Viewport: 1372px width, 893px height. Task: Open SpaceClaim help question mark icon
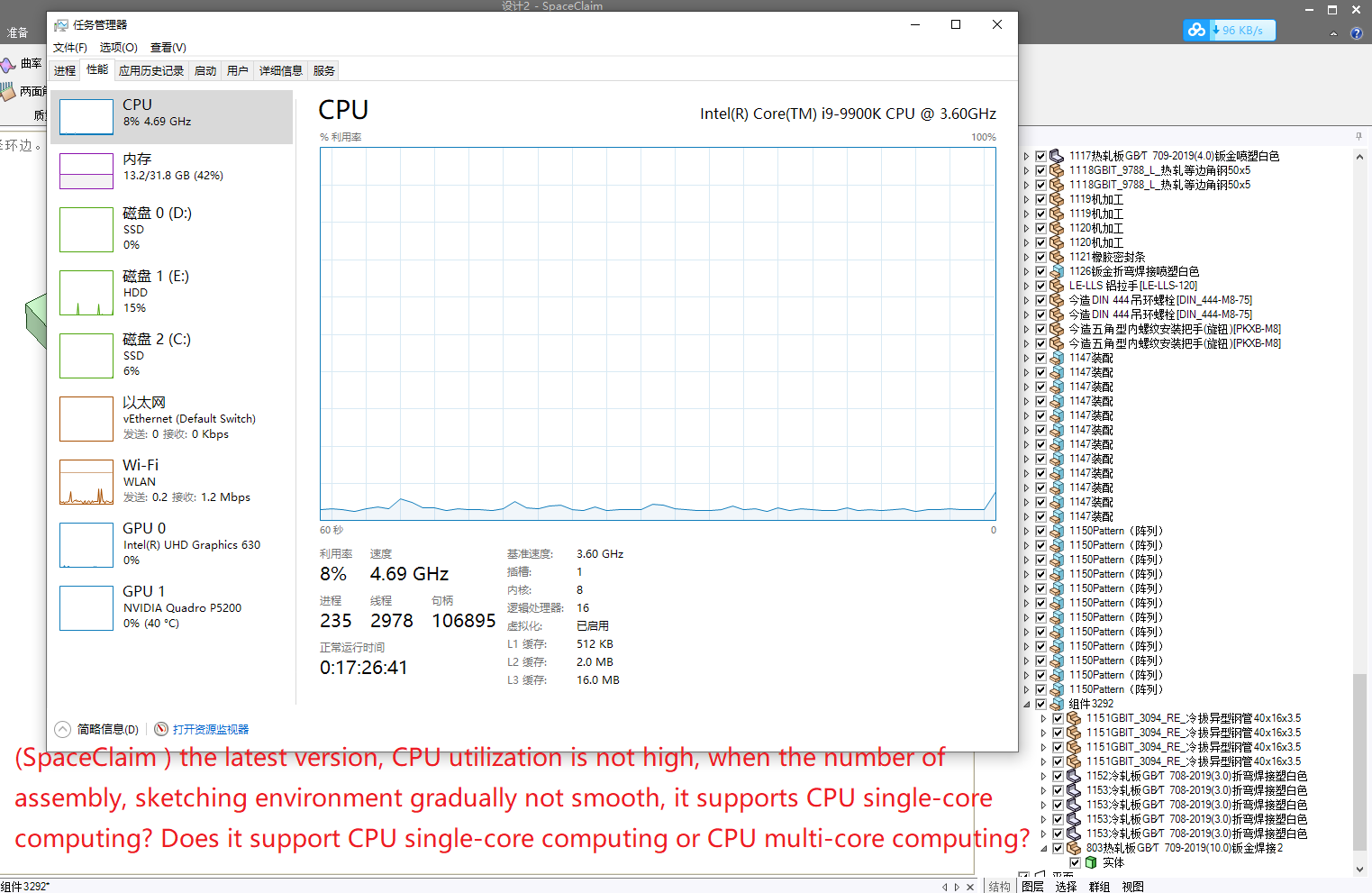1357,33
